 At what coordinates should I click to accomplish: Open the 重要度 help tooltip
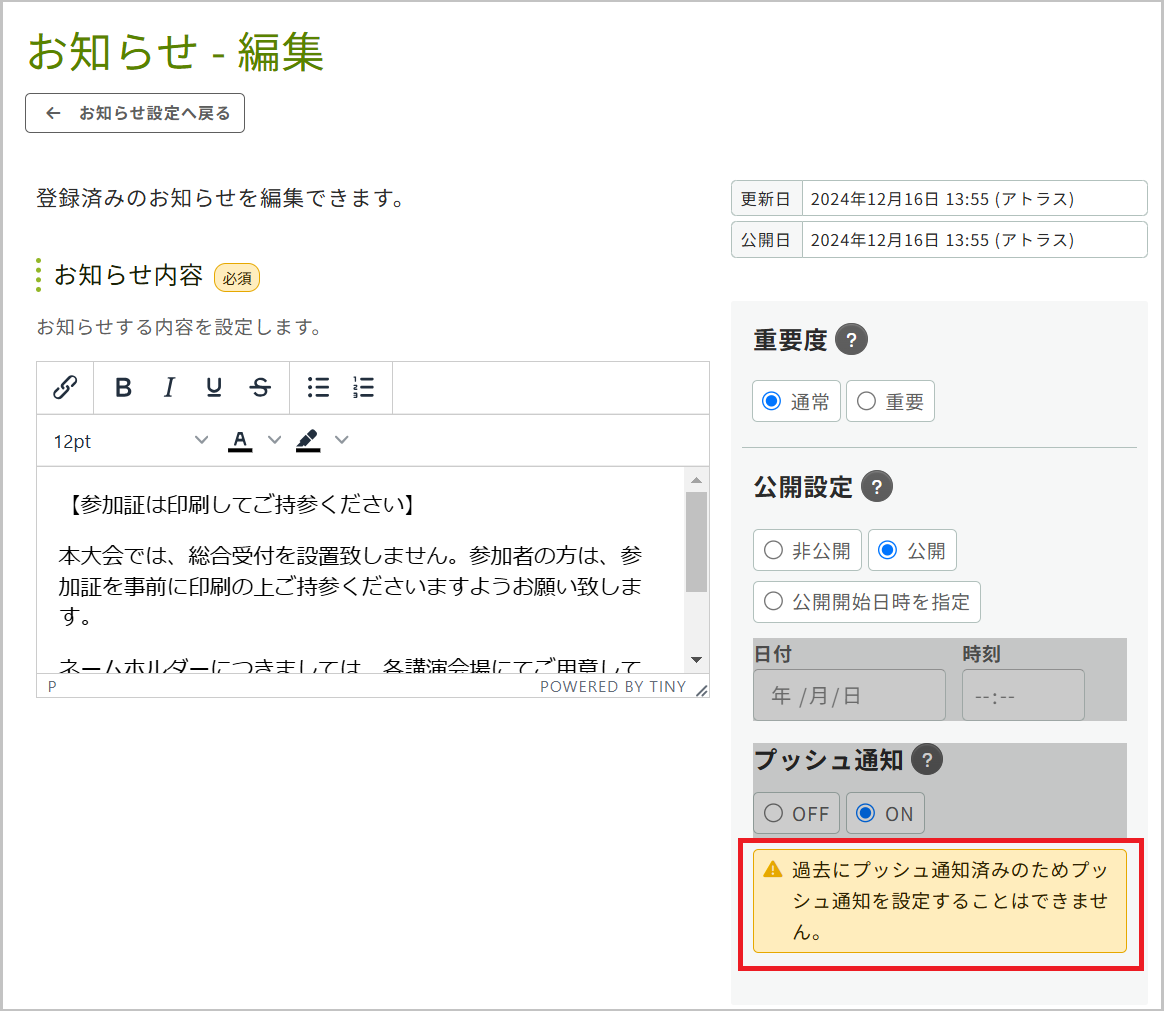click(851, 339)
